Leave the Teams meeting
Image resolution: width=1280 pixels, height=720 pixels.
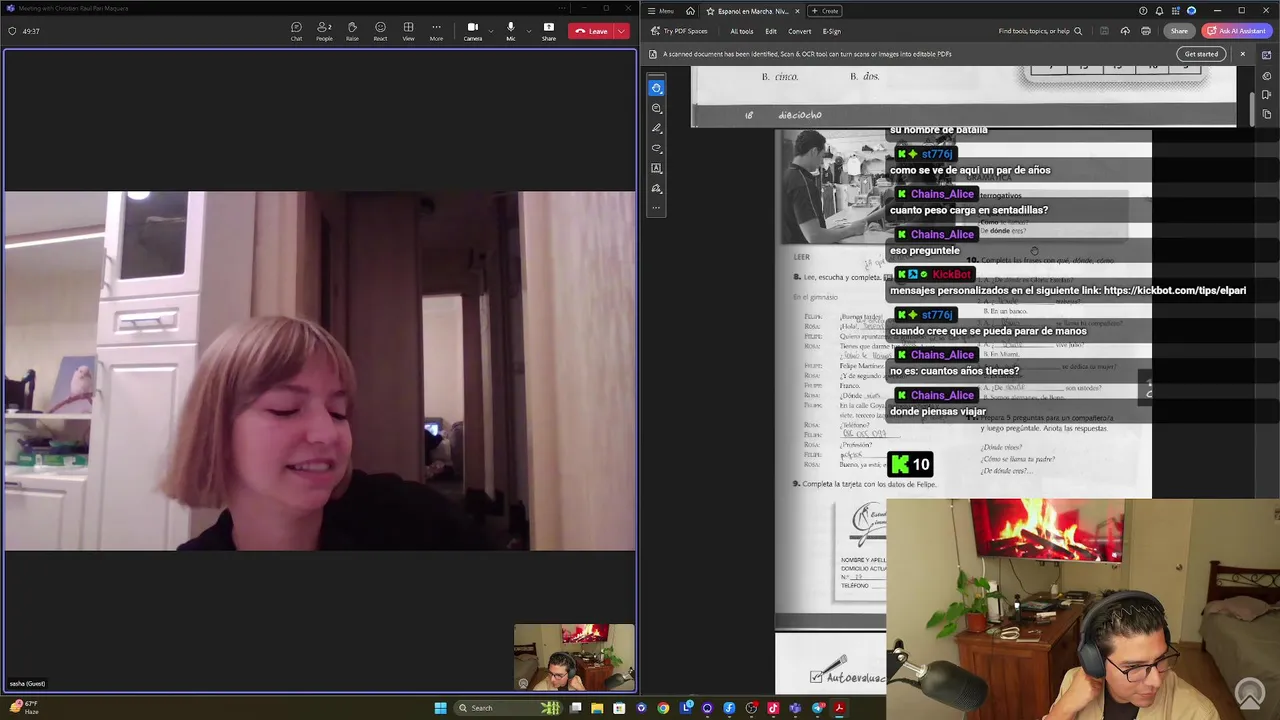pos(591,31)
